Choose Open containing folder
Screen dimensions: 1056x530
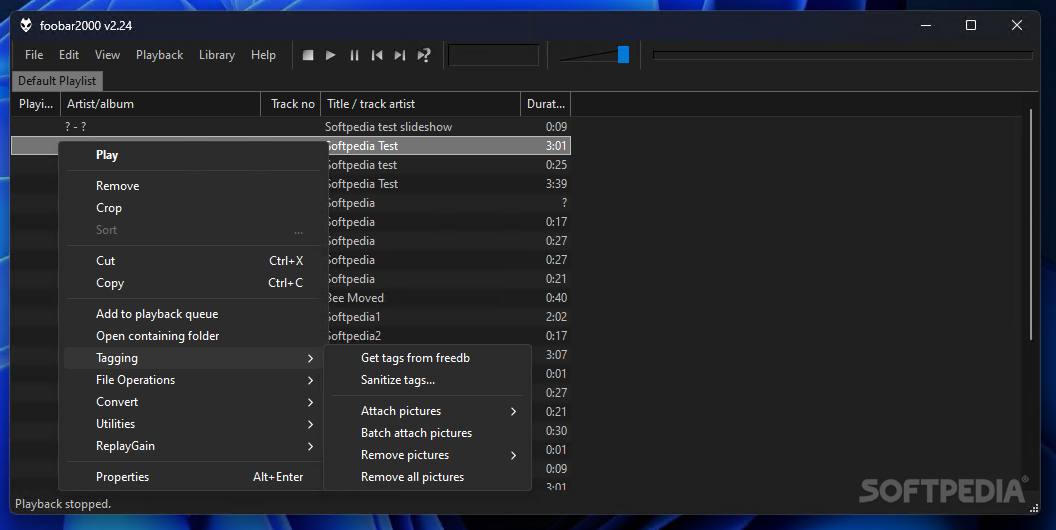tap(192, 336)
